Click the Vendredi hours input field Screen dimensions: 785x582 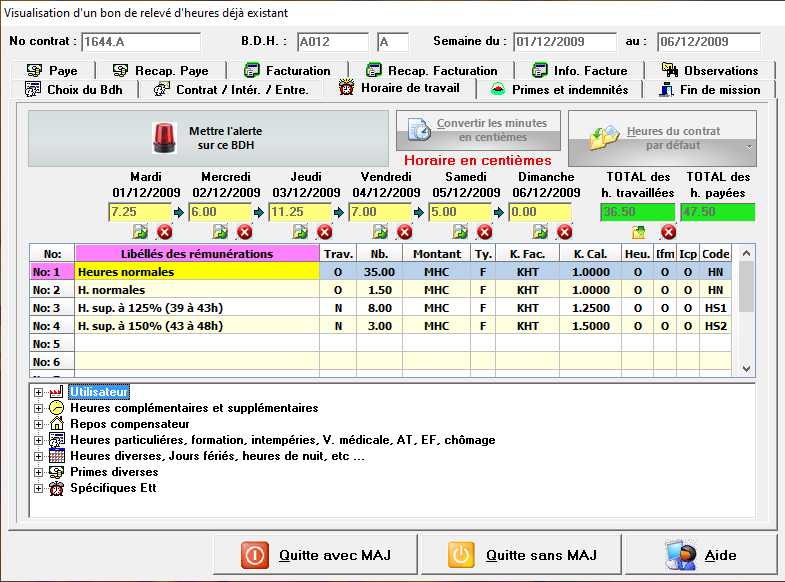379,212
